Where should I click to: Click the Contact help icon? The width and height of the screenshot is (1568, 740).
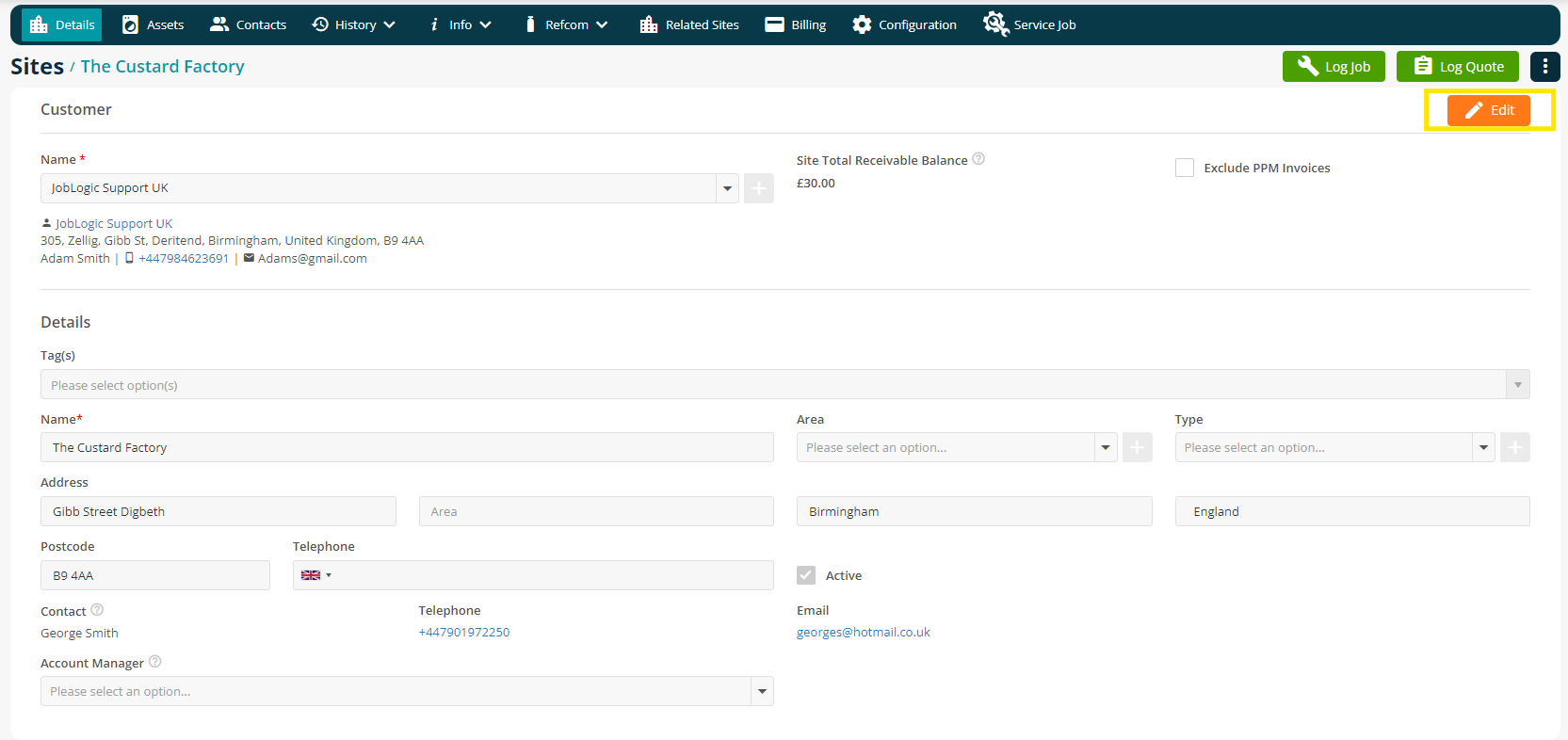(x=97, y=610)
